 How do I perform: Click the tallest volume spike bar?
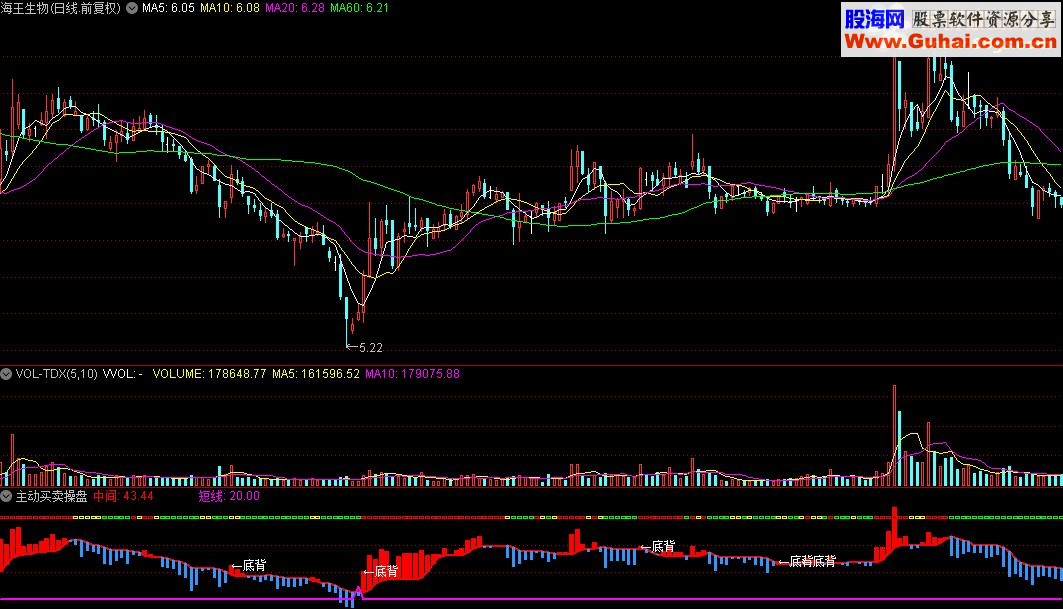(895, 435)
